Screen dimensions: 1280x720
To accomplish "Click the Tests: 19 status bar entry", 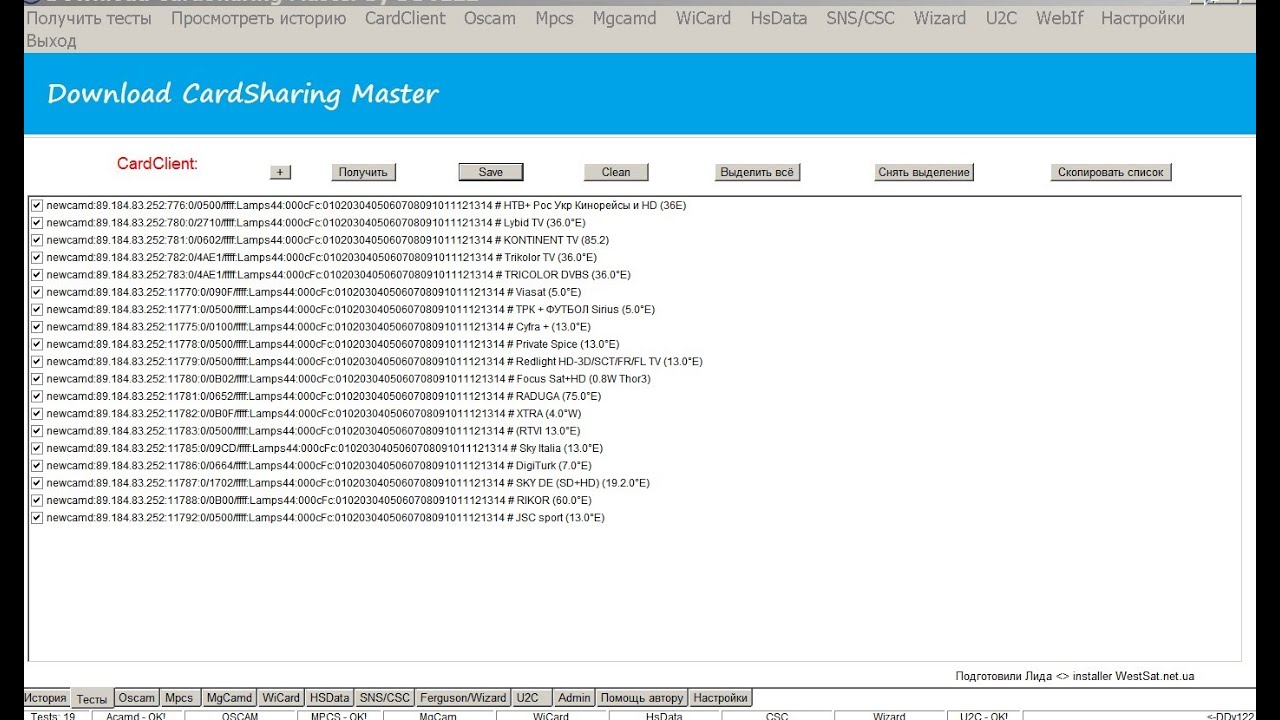I will pos(53,716).
